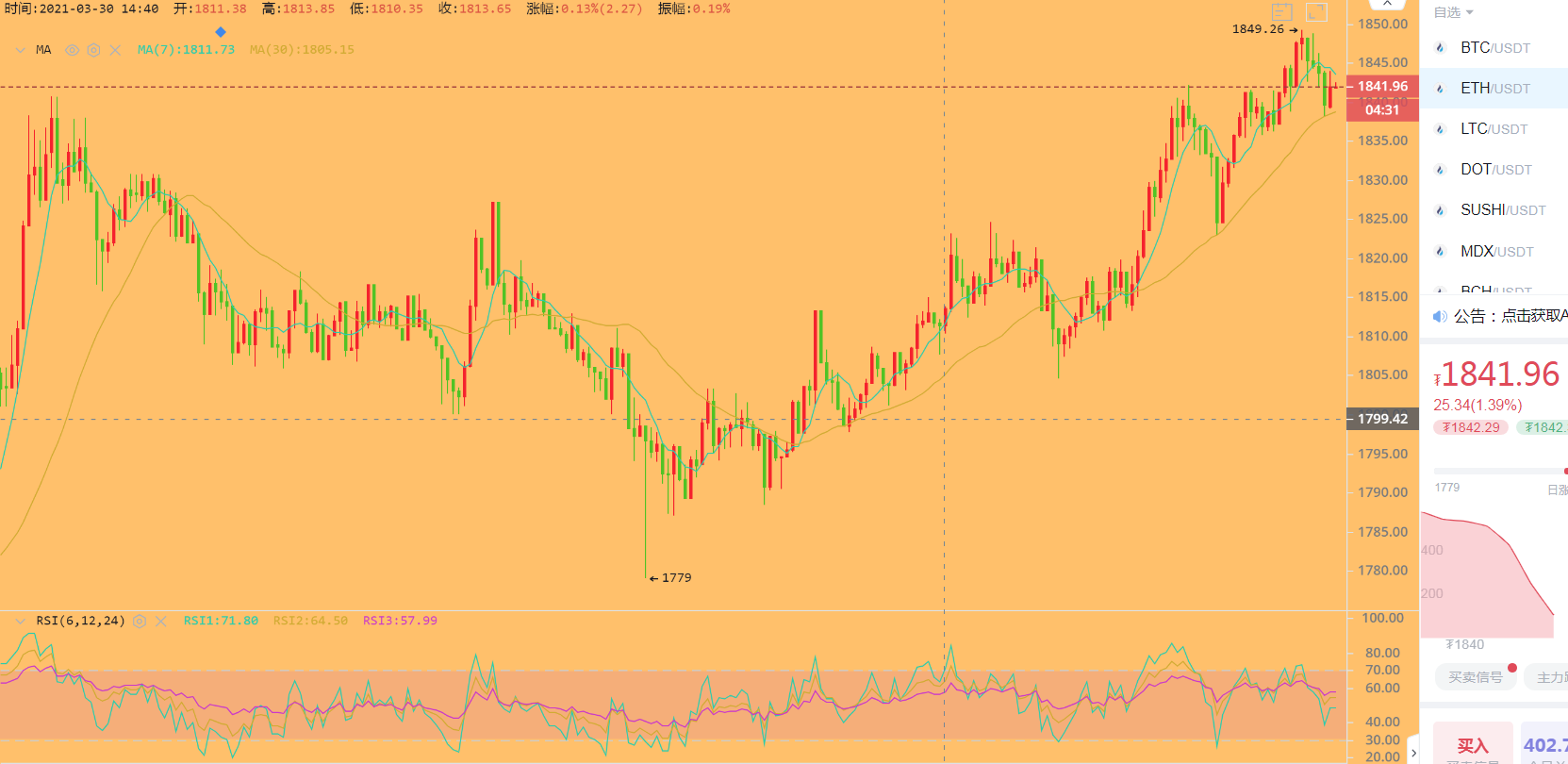Open the 自选 watchlist dropdown
Viewport: 1568px width, 764px height.
(1453, 12)
